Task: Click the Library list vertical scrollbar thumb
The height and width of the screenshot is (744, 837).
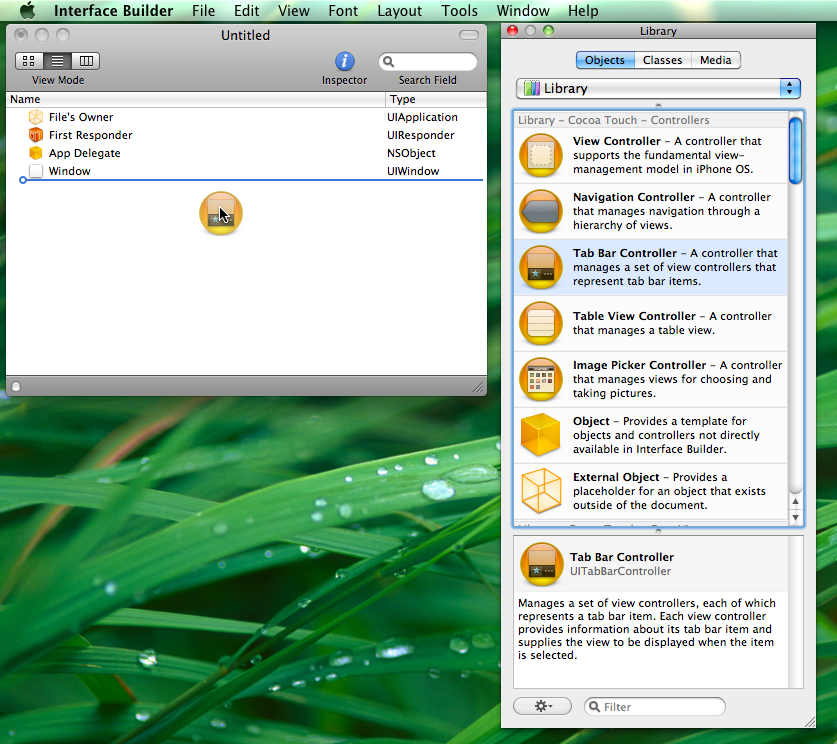Action: [795, 151]
